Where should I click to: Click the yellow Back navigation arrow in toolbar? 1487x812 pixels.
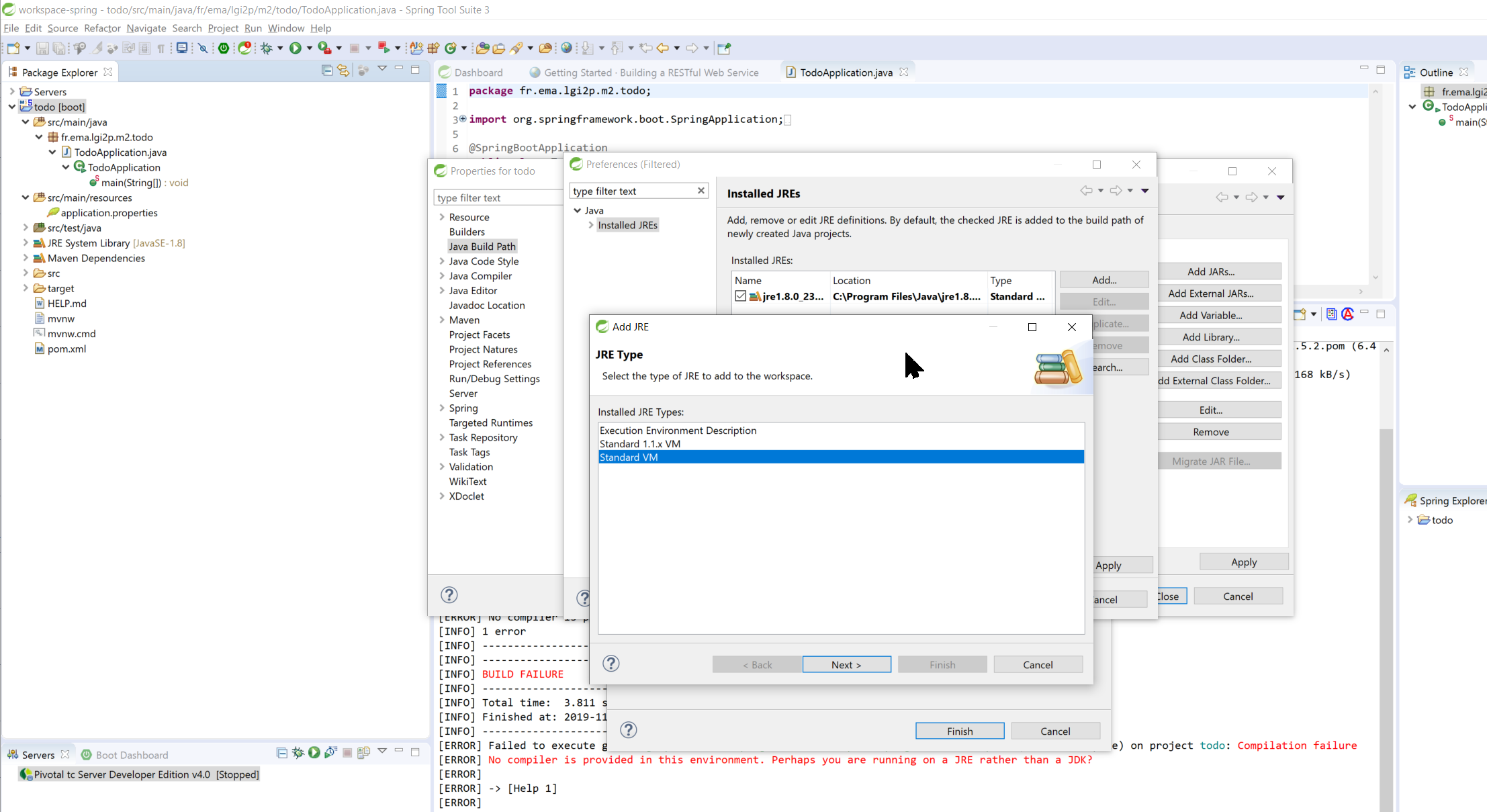tap(662, 48)
